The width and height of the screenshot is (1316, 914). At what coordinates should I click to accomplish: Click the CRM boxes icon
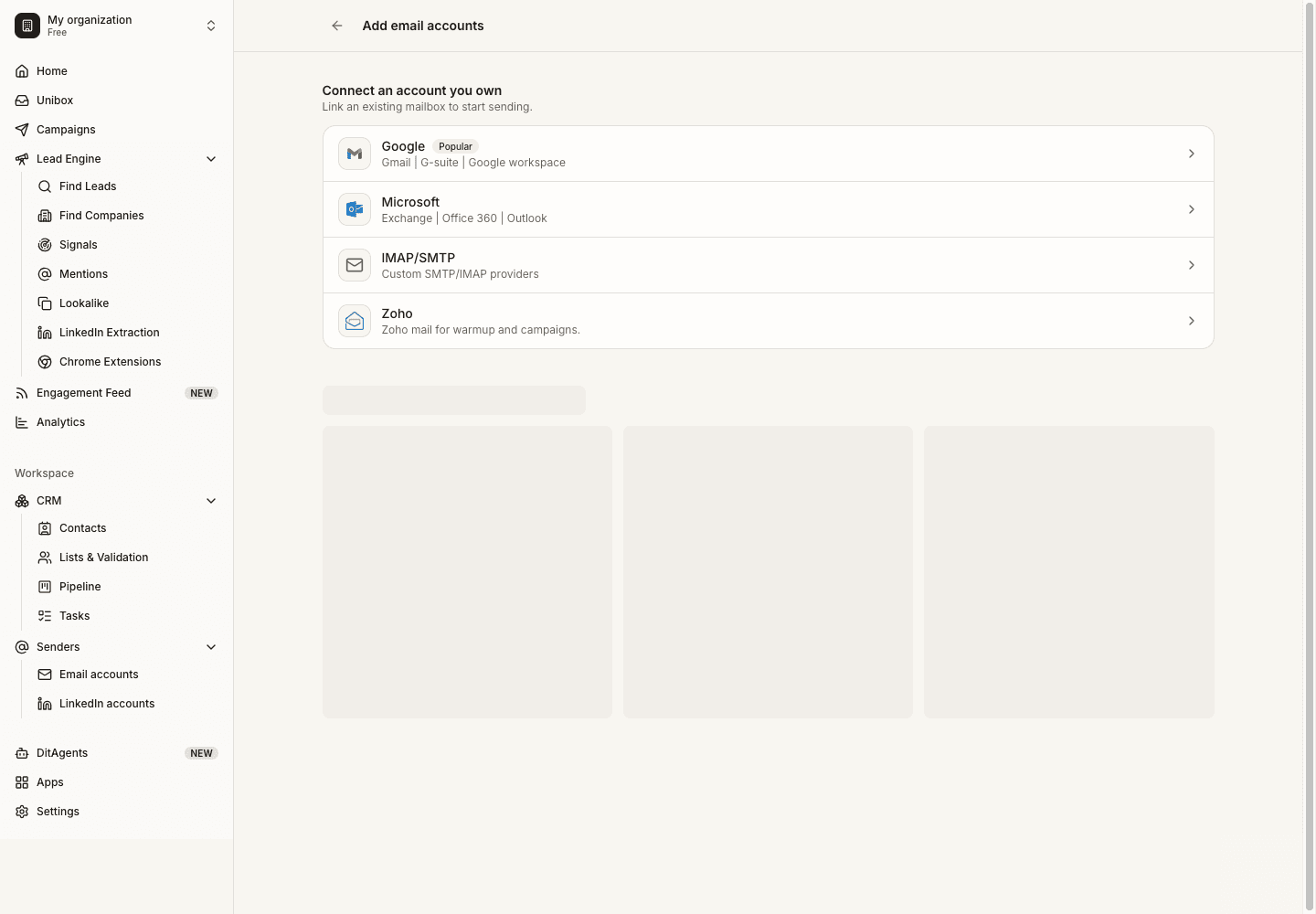(22, 501)
